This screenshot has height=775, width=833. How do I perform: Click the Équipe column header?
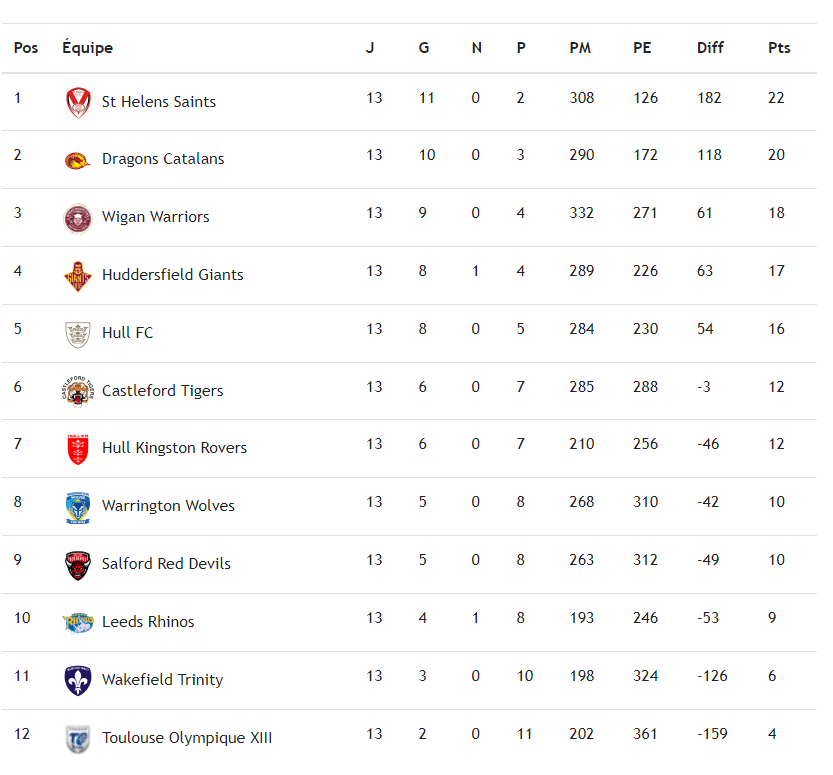point(87,48)
